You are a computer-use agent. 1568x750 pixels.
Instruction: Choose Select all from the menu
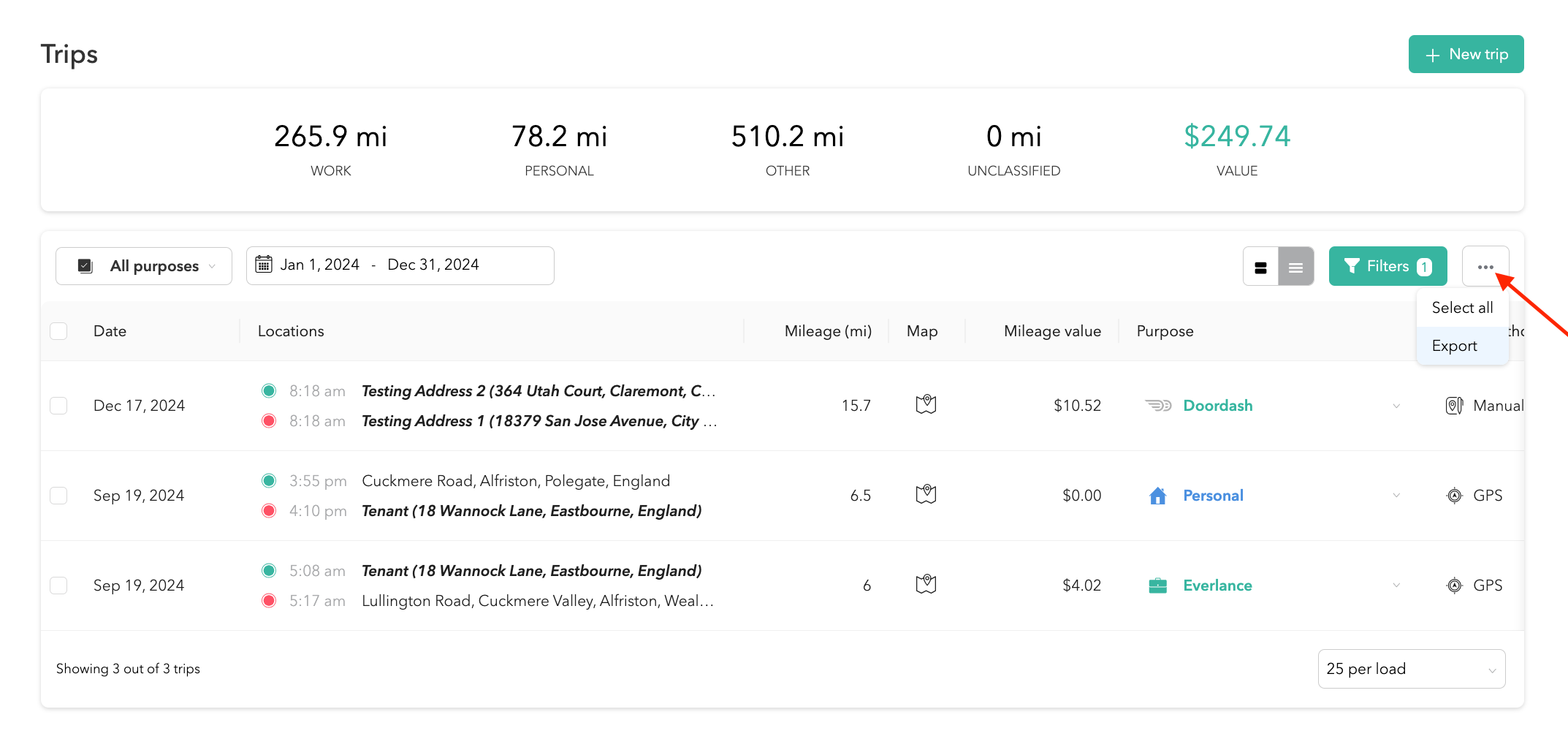(1462, 308)
